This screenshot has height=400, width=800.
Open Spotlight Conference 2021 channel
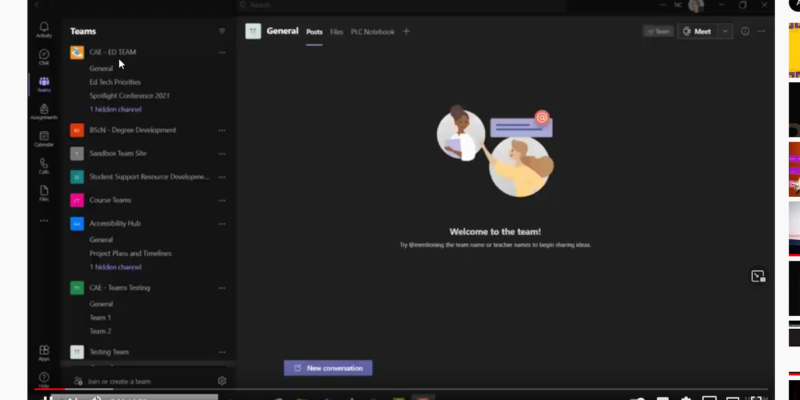pos(130,96)
